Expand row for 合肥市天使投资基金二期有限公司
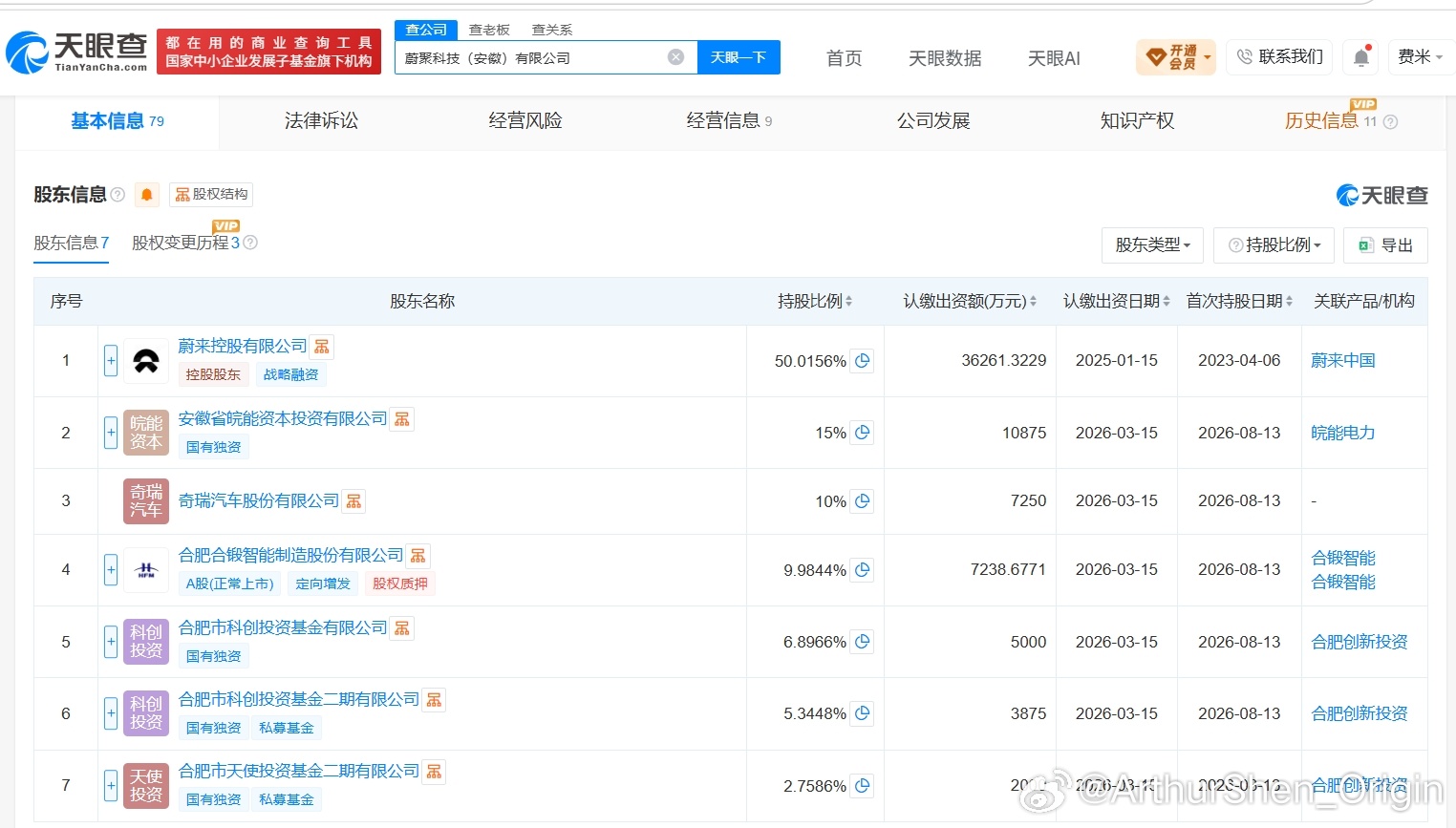 tap(111, 786)
